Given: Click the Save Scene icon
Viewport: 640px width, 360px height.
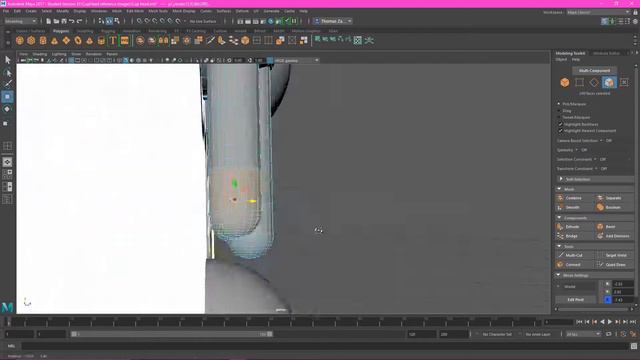Looking at the screenshot, I should point(64,21).
